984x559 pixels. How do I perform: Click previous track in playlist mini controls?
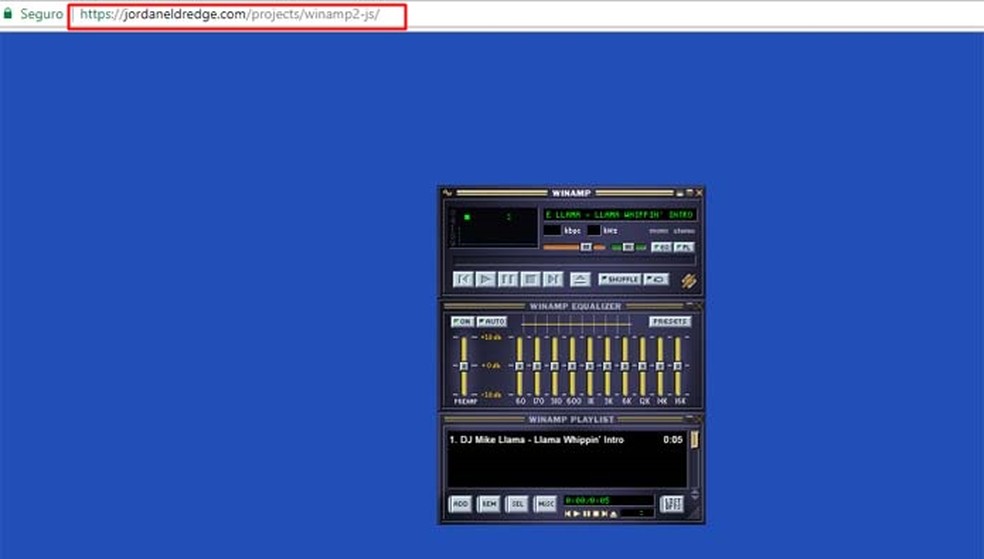568,514
